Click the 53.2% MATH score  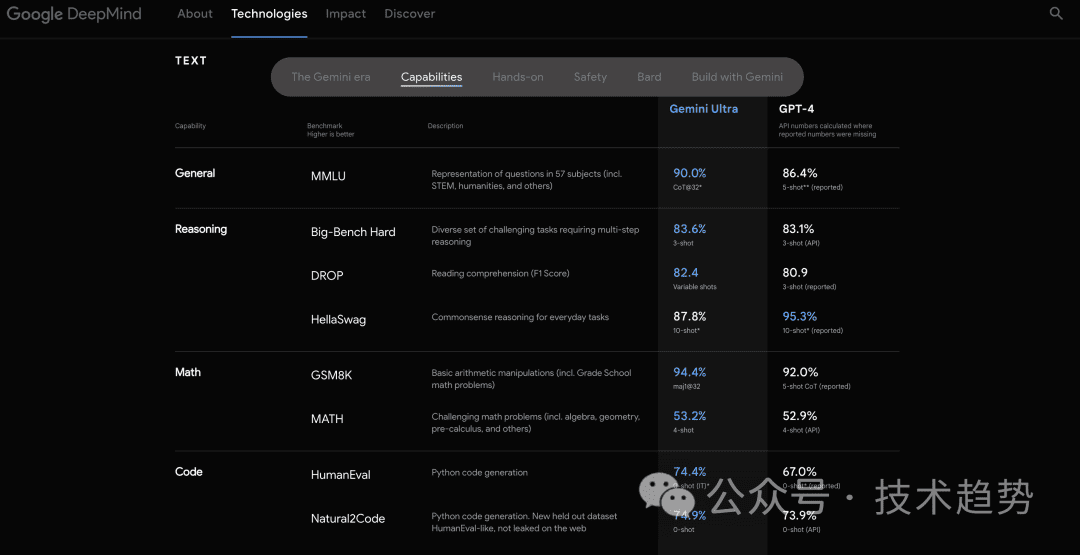tap(689, 416)
